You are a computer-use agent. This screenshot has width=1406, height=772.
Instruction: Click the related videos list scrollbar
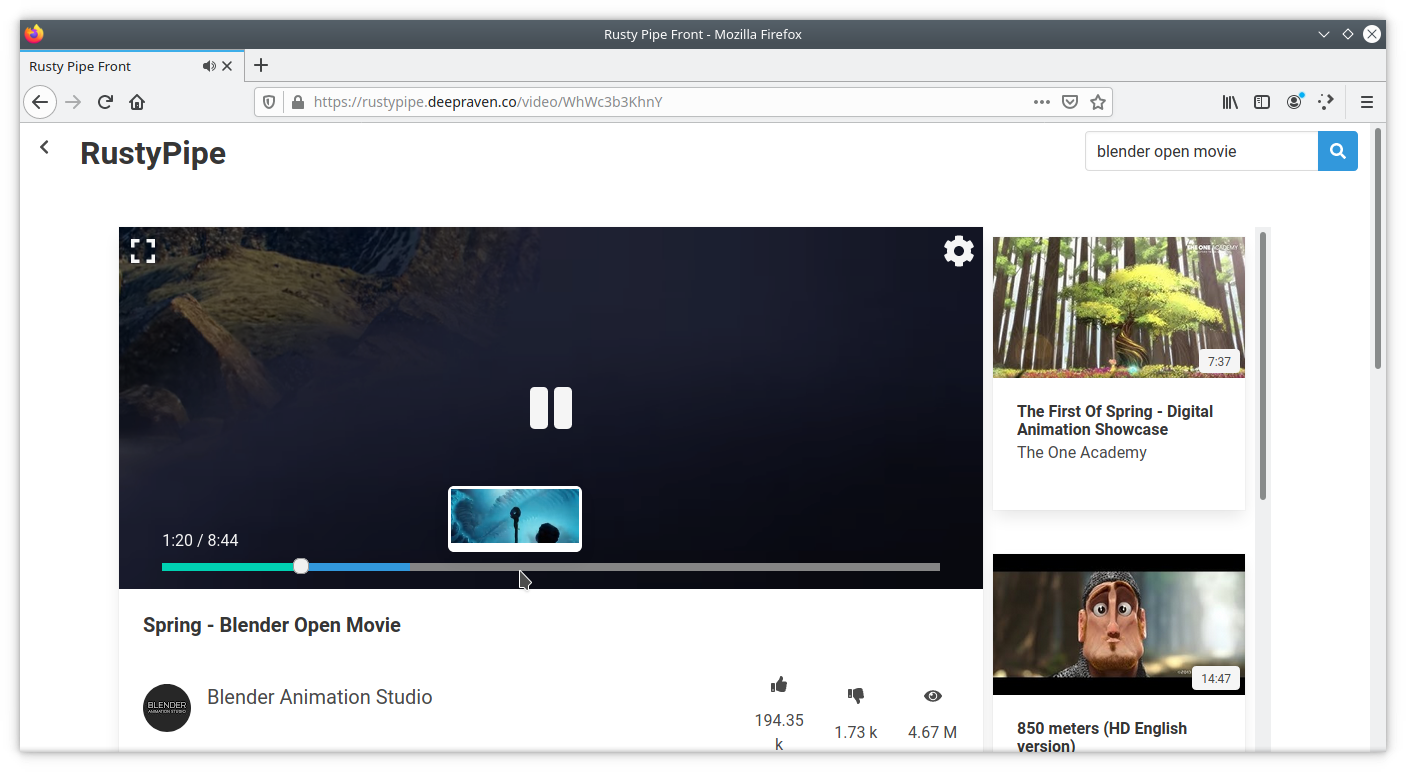click(x=1263, y=366)
